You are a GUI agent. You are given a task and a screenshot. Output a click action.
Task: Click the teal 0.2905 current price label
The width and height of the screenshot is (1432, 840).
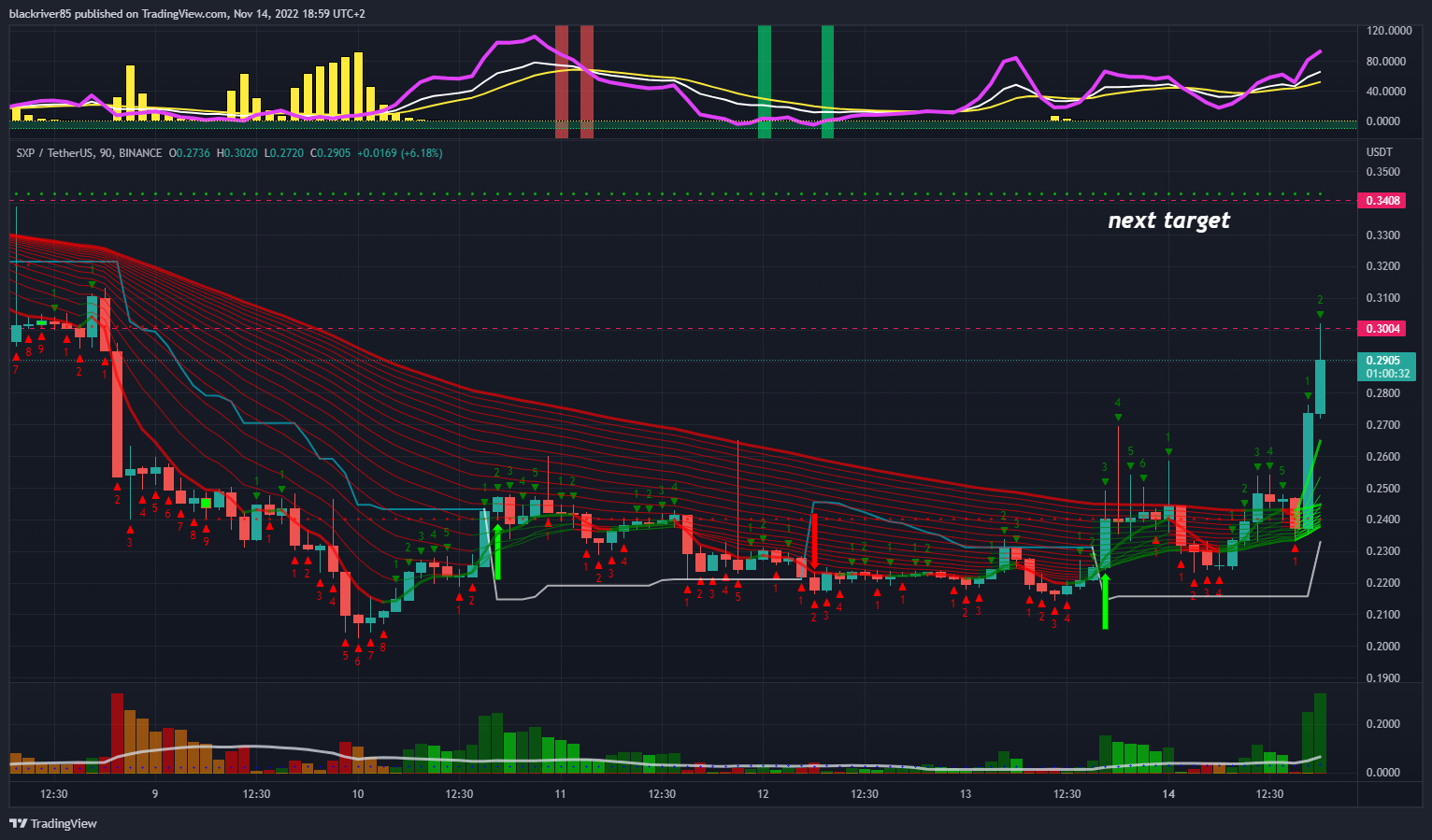pyautogui.click(x=1383, y=361)
